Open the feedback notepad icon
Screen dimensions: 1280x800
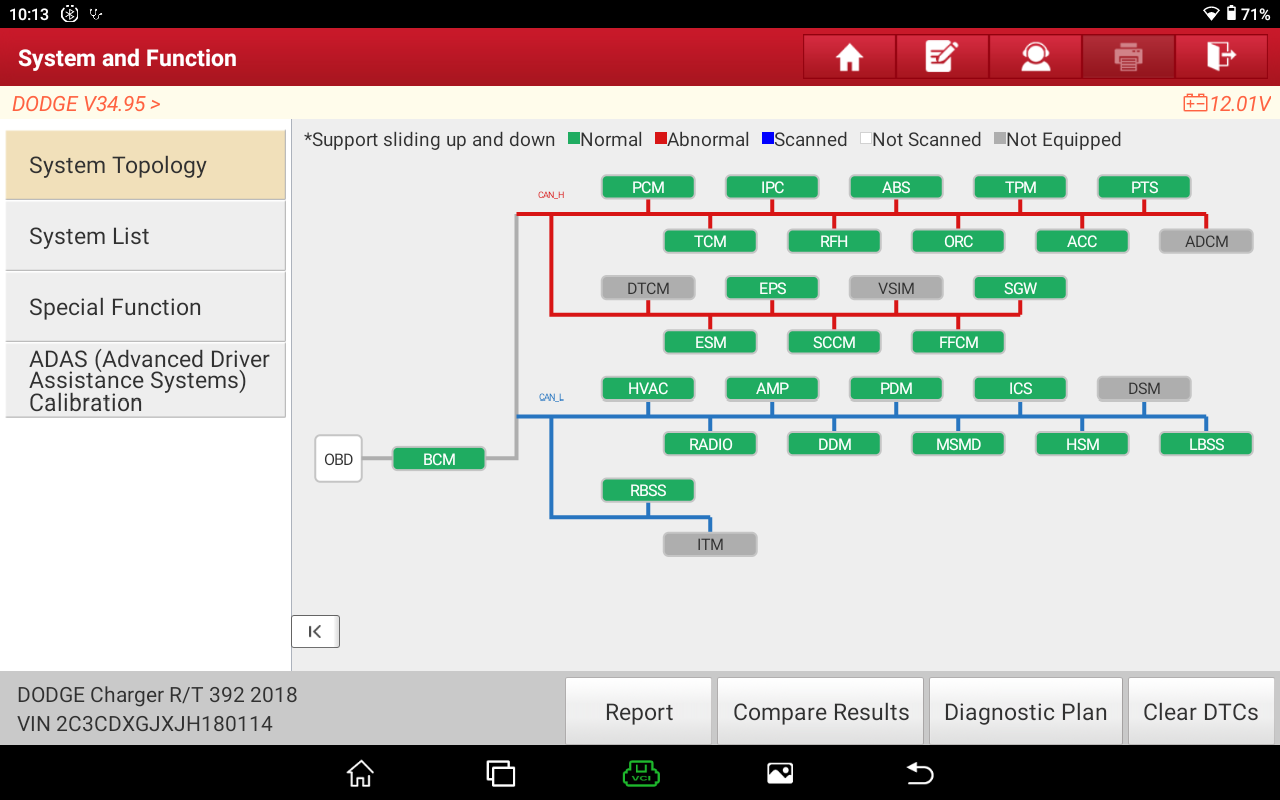point(942,58)
